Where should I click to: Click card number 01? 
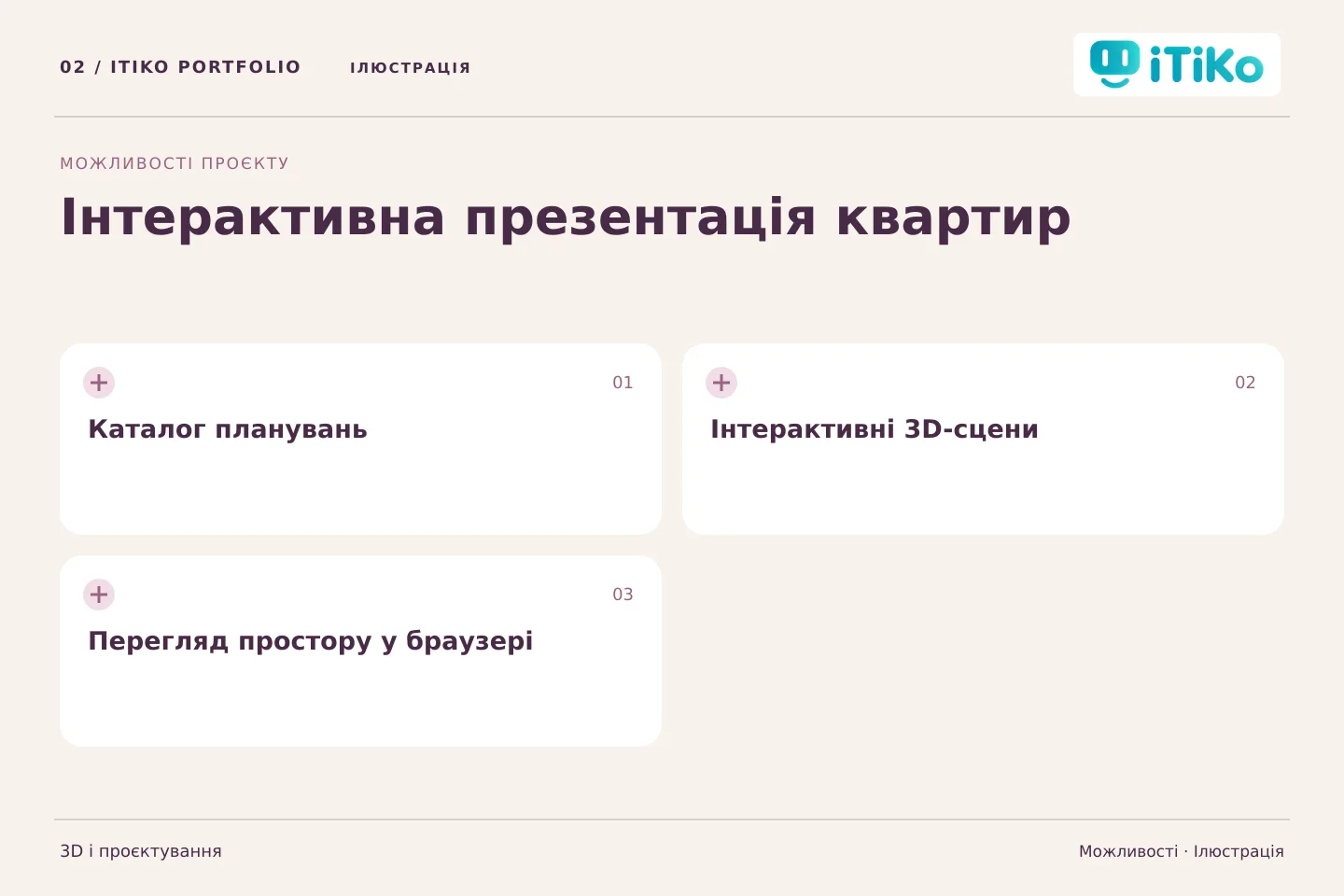(623, 383)
